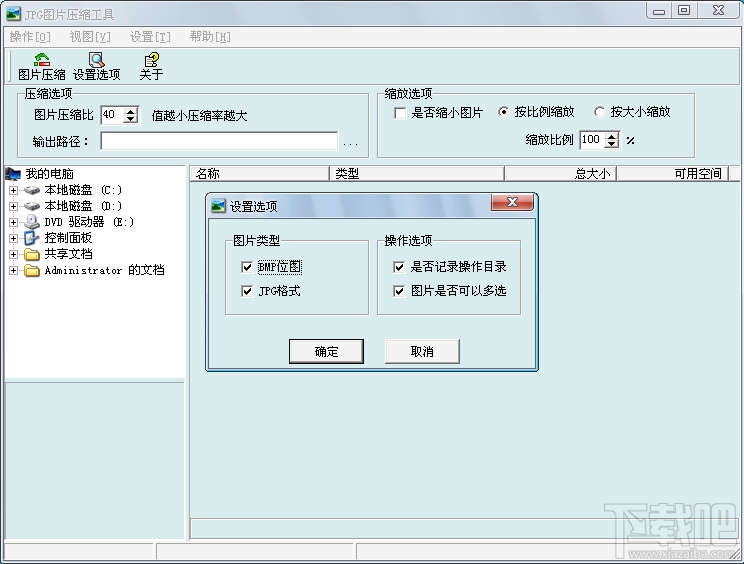Viewport: 744px width, 564px height.
Task: Sort by the 总大小 column header
Action: click(560, 174)
